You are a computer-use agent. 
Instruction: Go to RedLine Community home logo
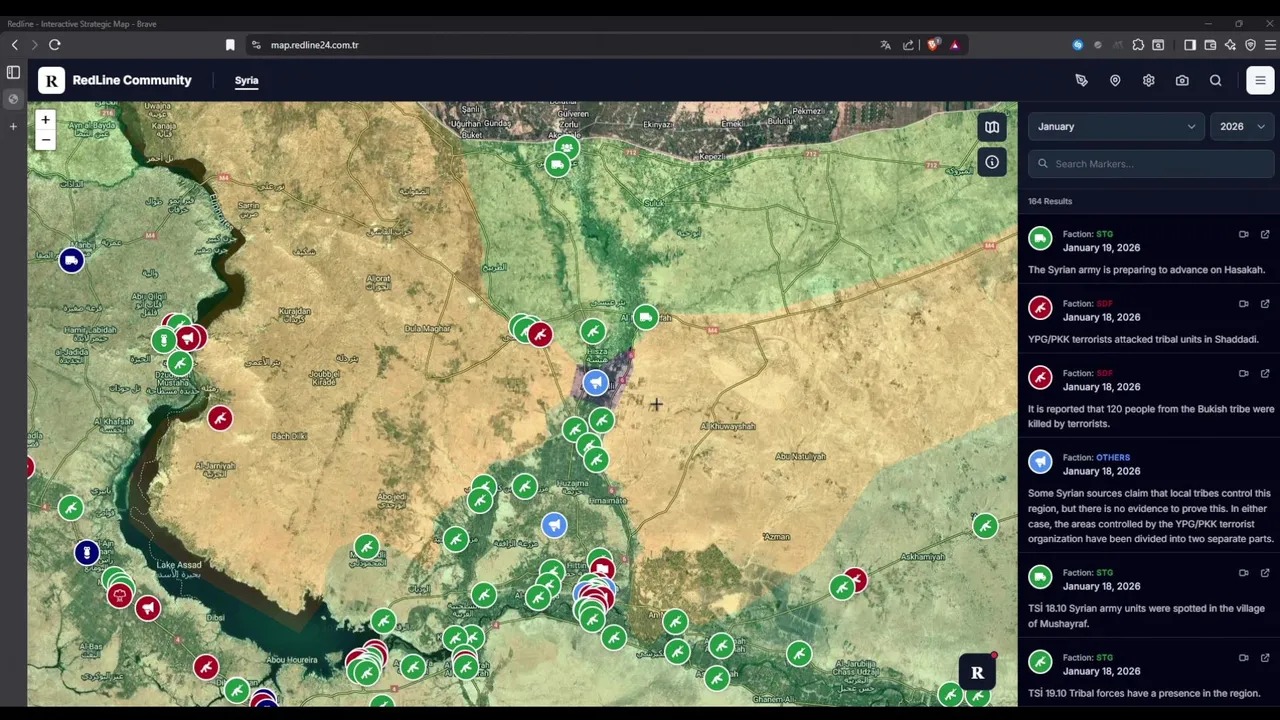coord(115,80)
